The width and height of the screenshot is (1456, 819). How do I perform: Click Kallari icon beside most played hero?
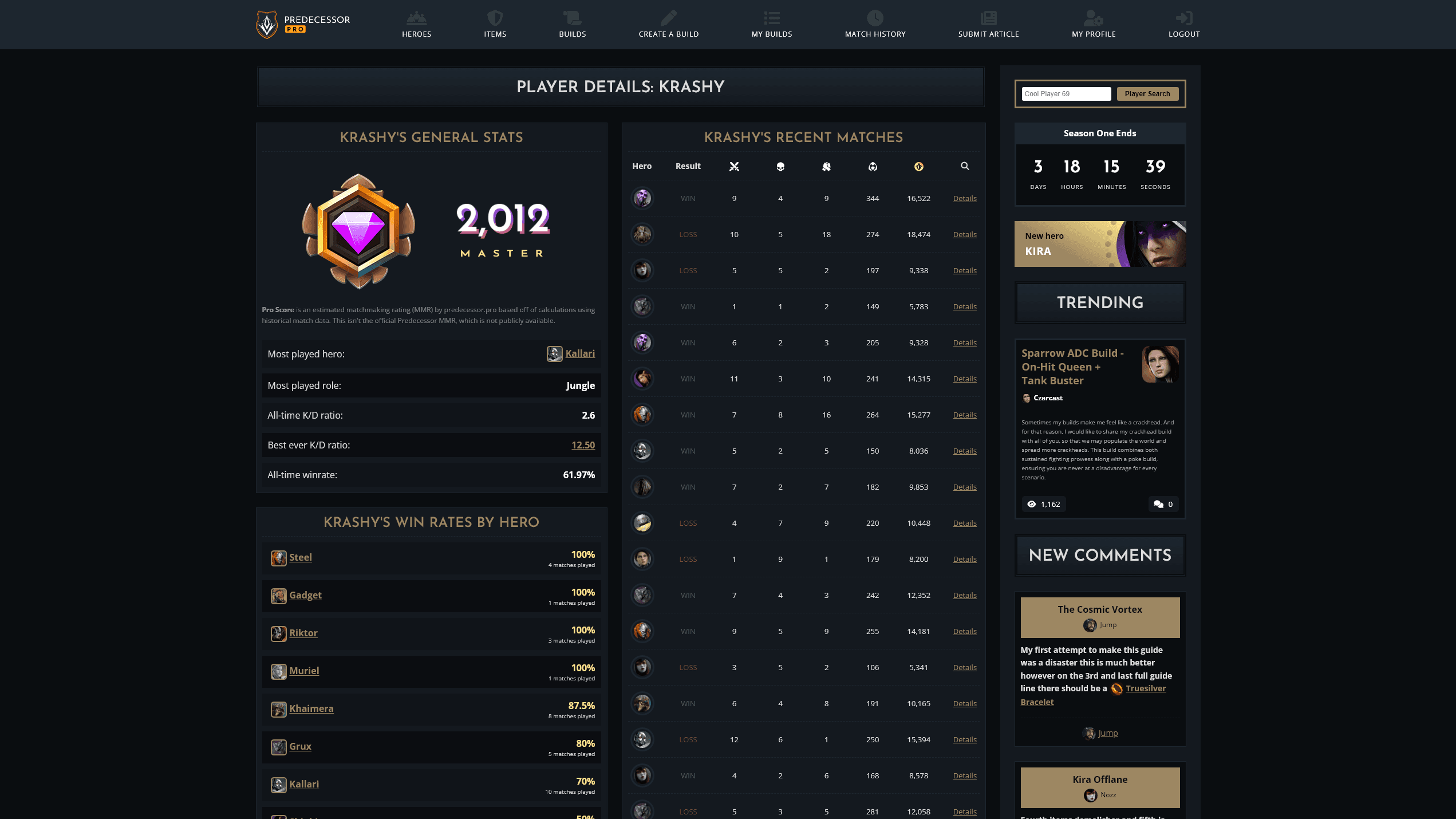(x=554, y=354)
